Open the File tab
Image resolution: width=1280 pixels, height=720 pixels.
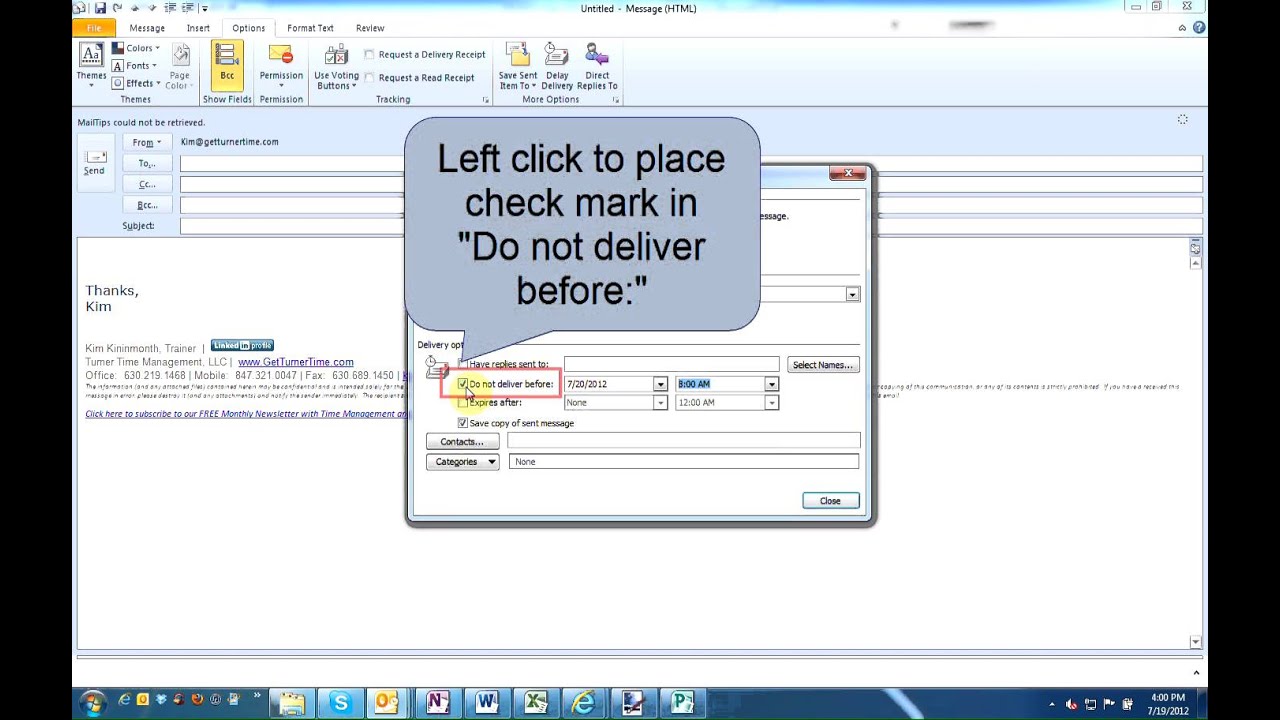pyautogui.click(x=94, y=28)
